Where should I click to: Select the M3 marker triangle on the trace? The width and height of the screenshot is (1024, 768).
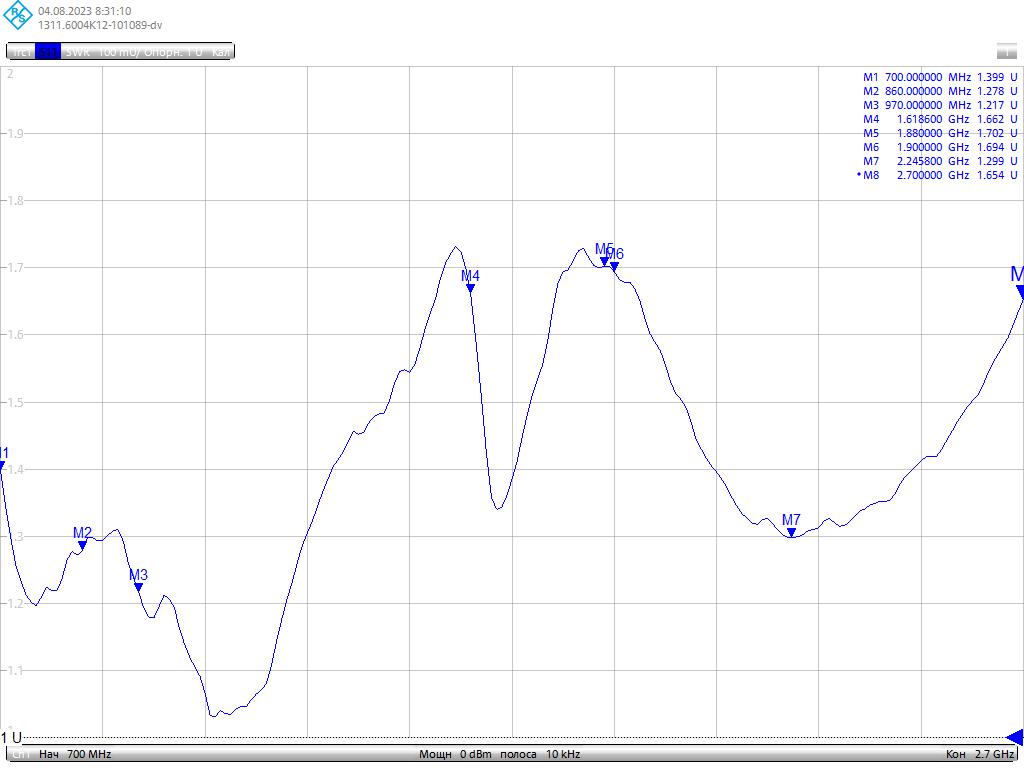tap(138, 587)
